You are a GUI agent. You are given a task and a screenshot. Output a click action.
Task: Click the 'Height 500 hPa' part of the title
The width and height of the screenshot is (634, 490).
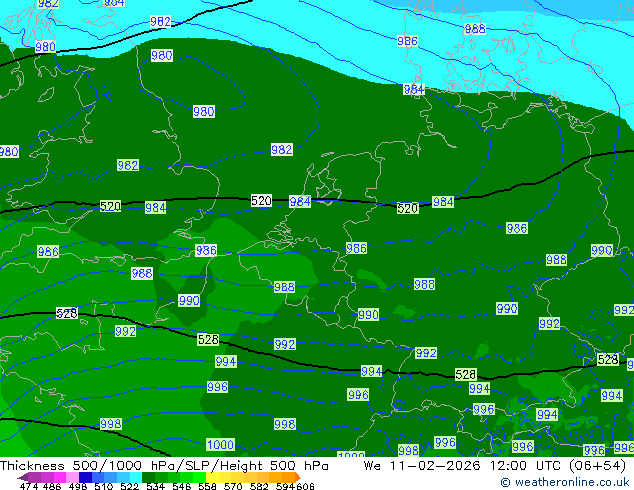(276, 466)
